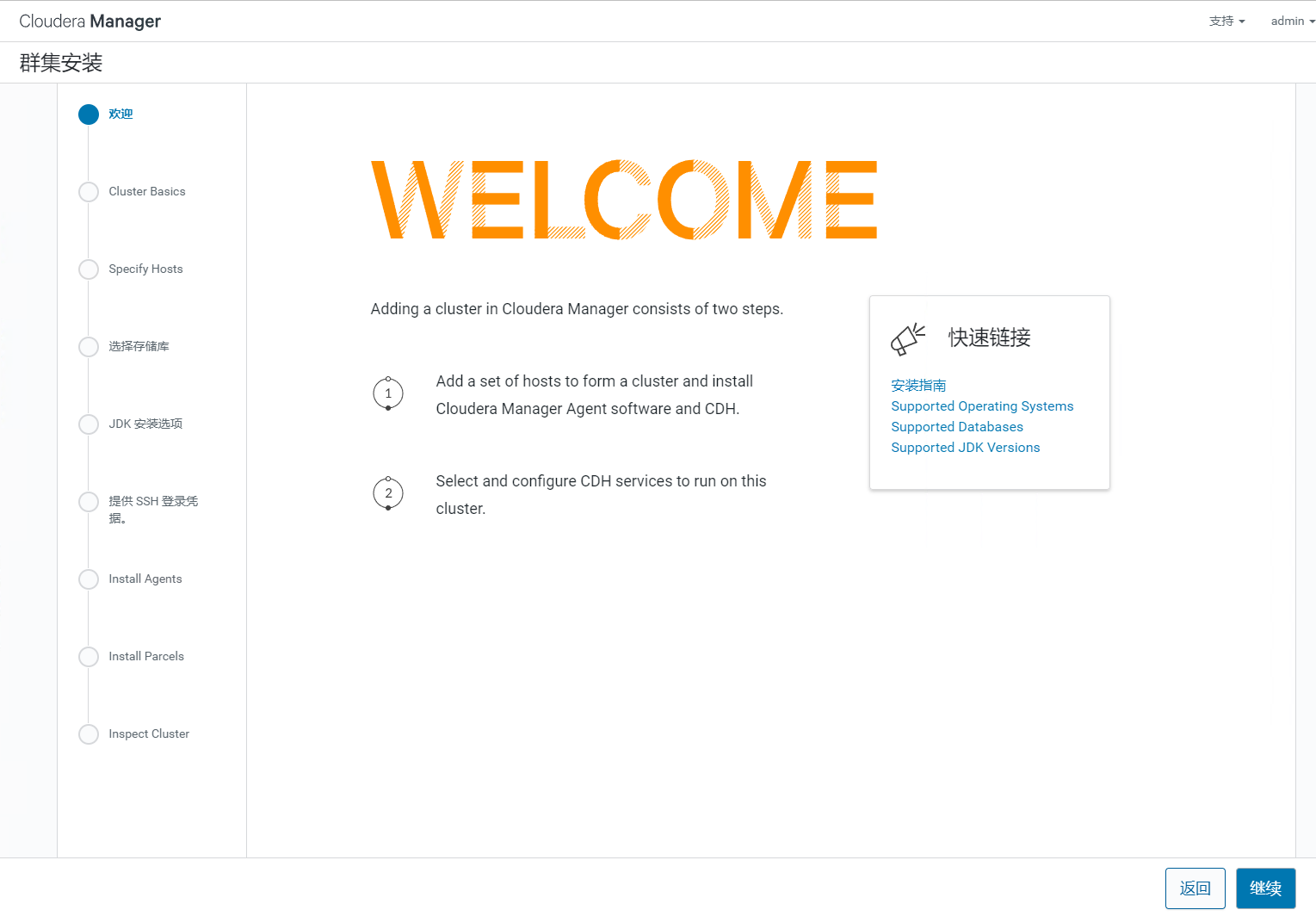The width and height of the screenshot is (1316, 916).
Task: Open the Supported Databases link
Action: click(x=957, y=427)
